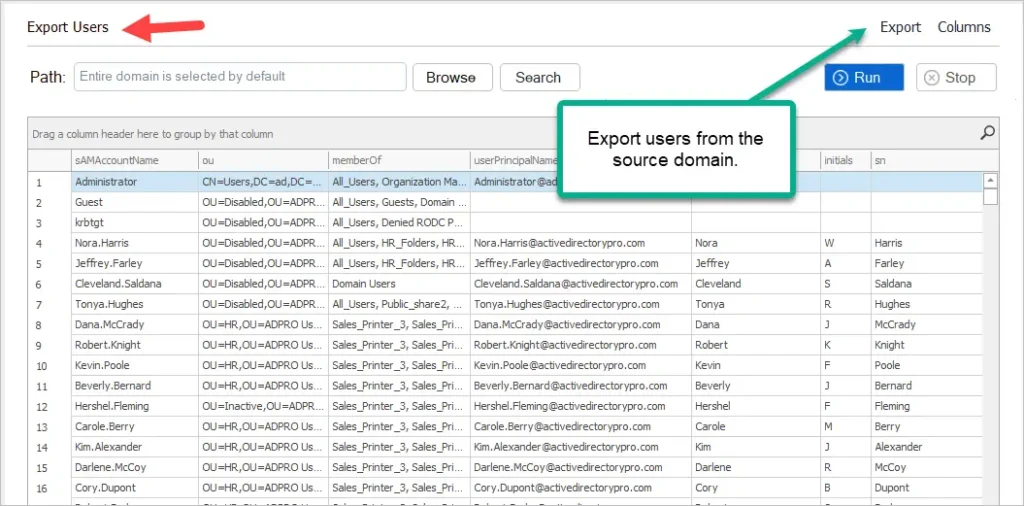Click the first name cell Carole
This screenshot has height=506, width=1024.
[x=756, y=426]
